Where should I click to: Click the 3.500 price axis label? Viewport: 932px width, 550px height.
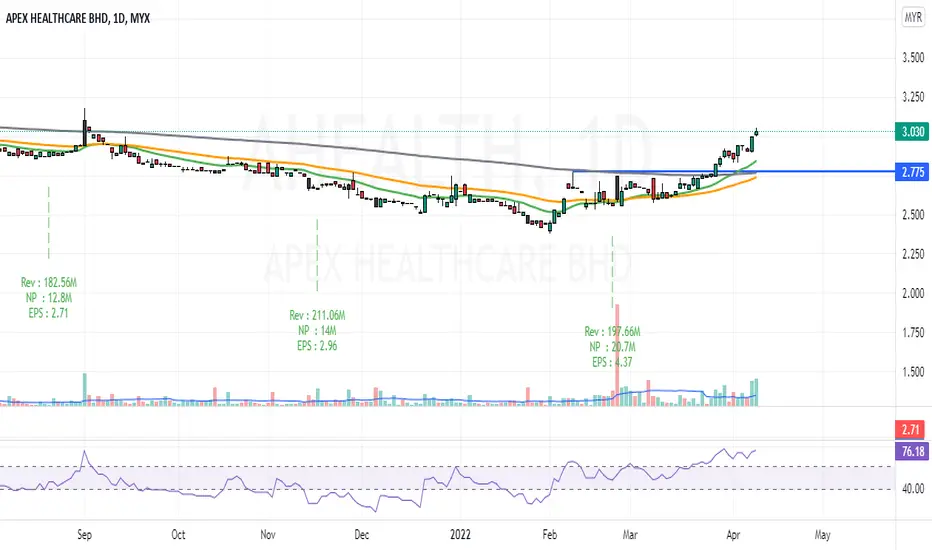point(913,58)
